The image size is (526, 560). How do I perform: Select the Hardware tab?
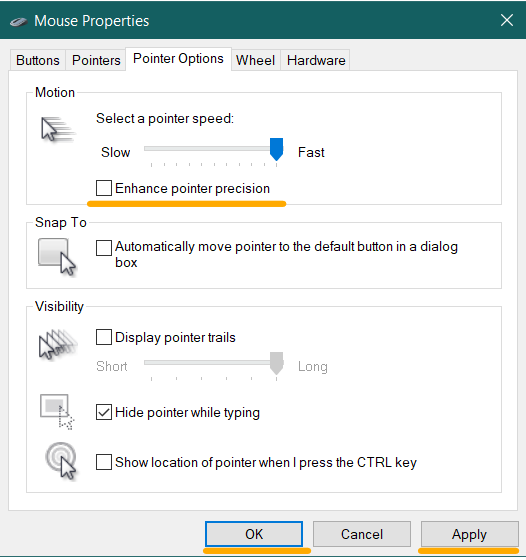pos(316,60)
